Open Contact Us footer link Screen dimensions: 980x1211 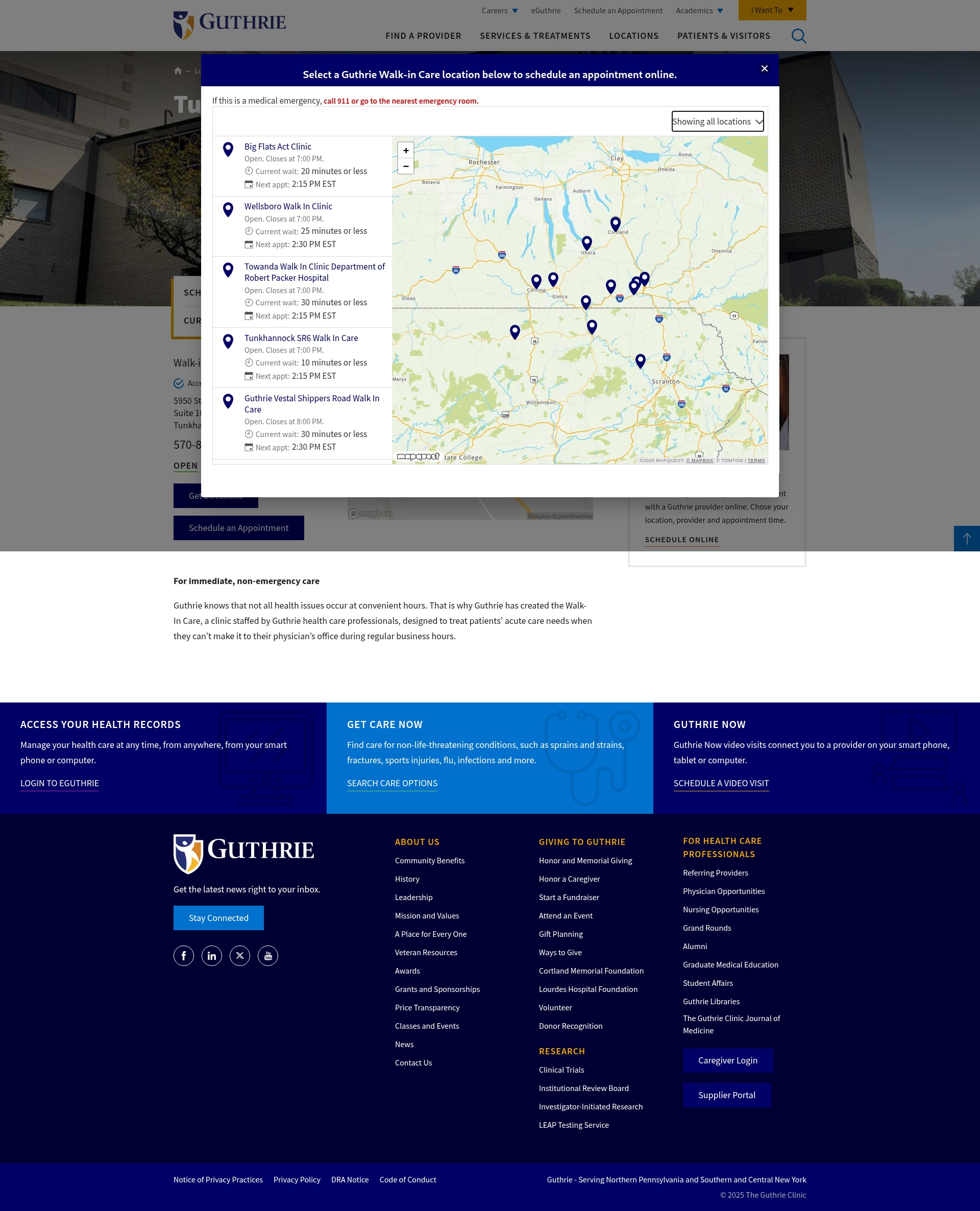pos(413,1062)
